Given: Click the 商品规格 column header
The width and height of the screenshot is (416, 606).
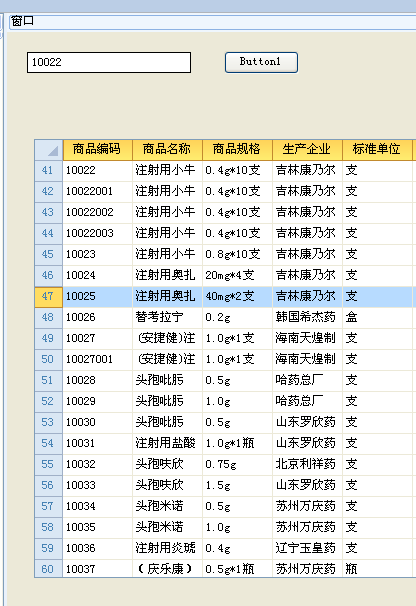Looking at the screenshot, I should point(237,150).
